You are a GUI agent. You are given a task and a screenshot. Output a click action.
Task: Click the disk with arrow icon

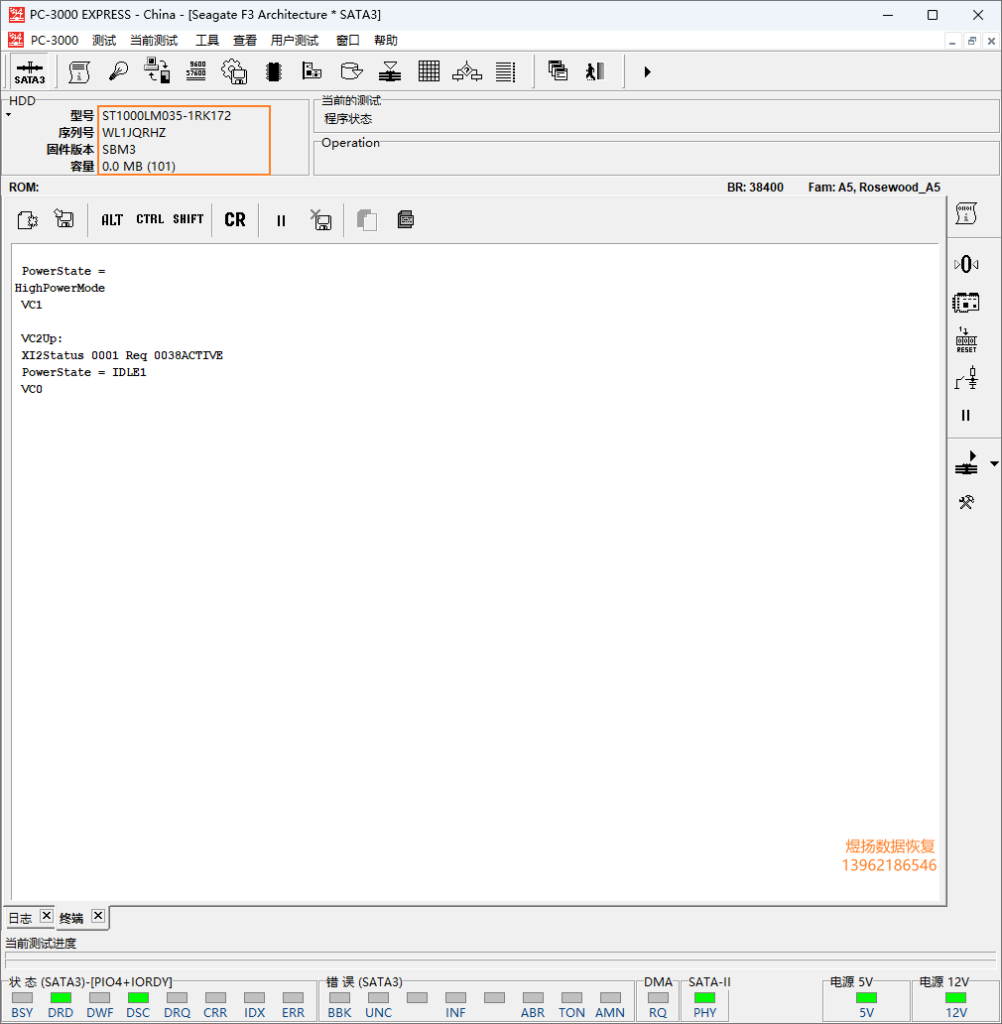pyautogui.click(x=351, y=71)
